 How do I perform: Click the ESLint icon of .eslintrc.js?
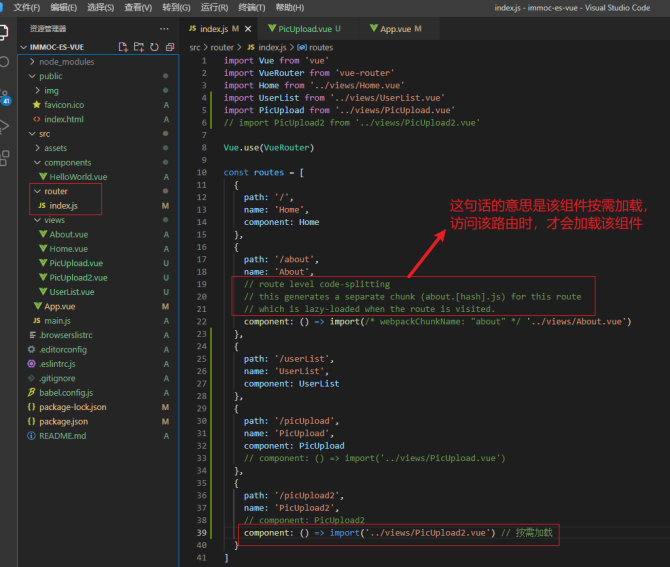pyautogui.click(x=31, y=364)
